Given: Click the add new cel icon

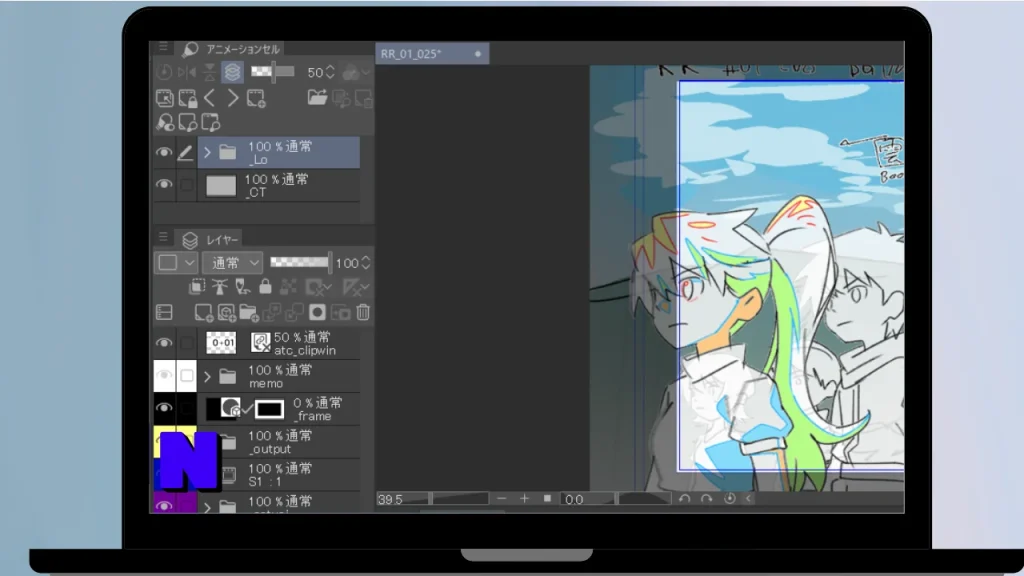Looking at the screenshot, I should [255, 98].
